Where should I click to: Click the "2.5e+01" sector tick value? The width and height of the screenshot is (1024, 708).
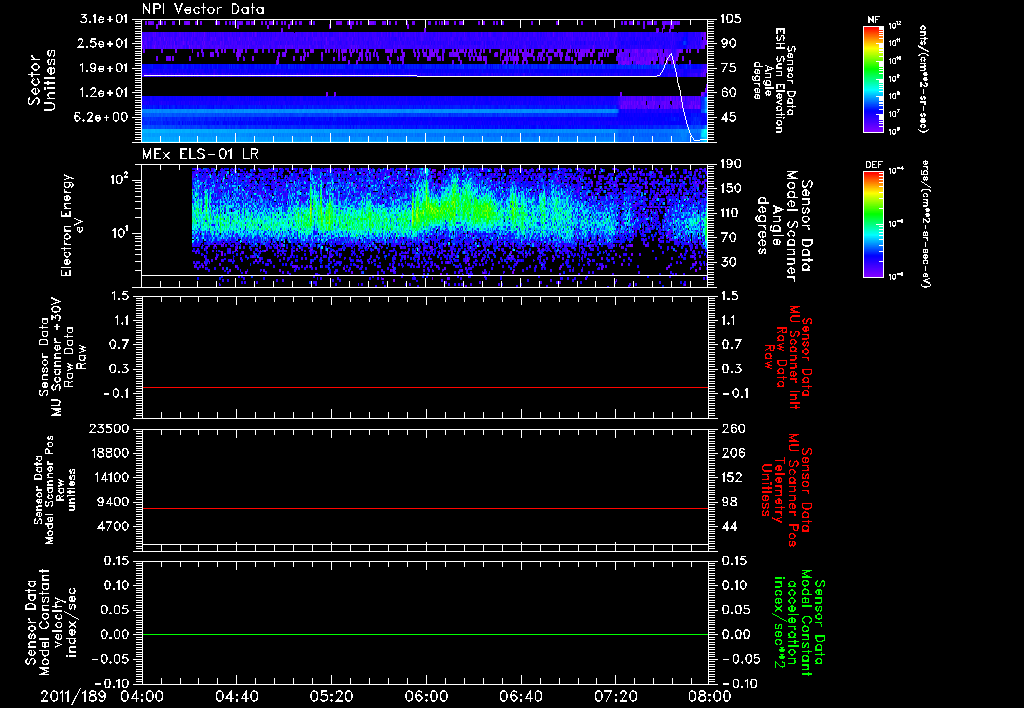click(103, 43)
